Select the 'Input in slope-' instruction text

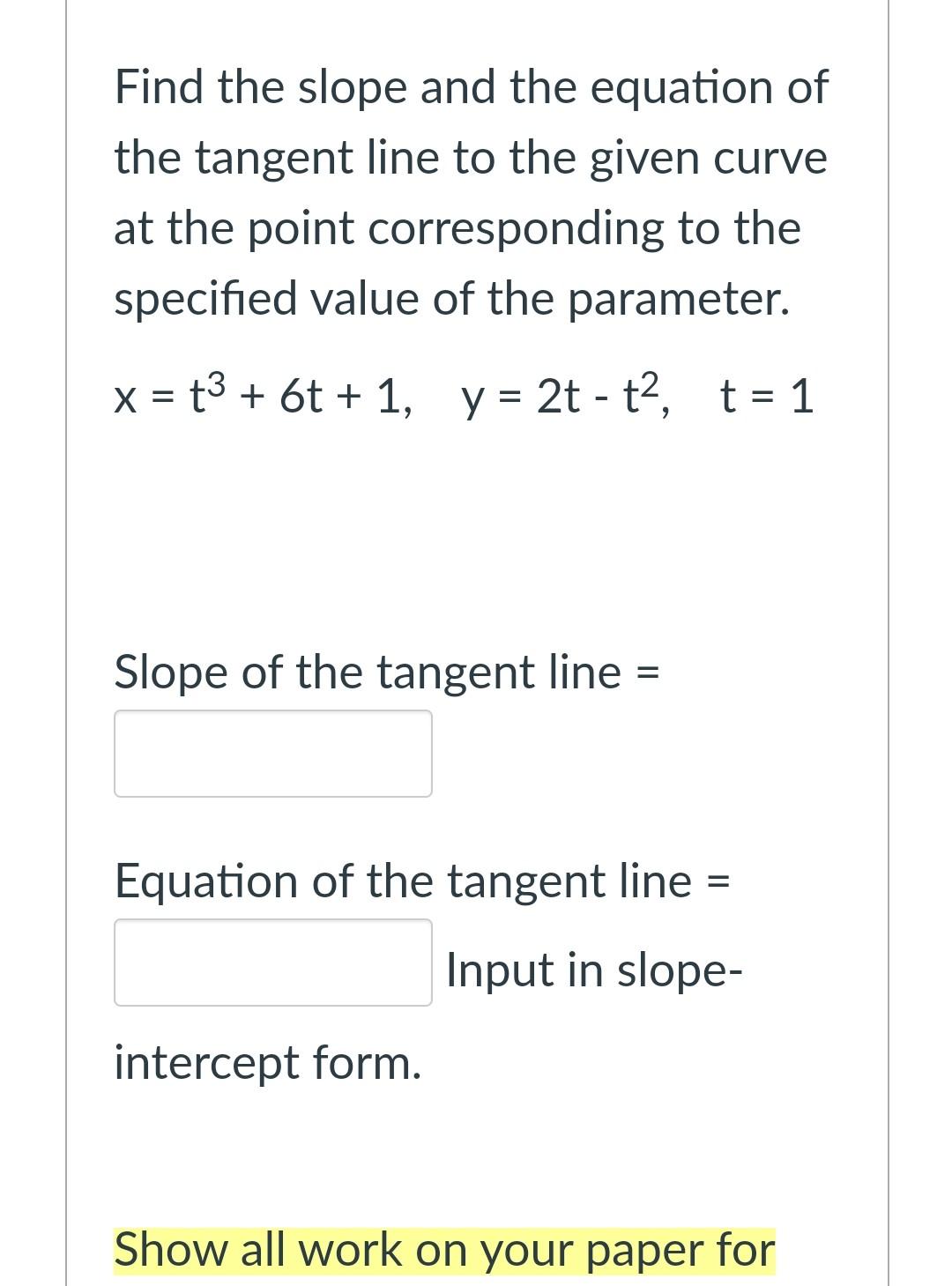pos(592,969)
